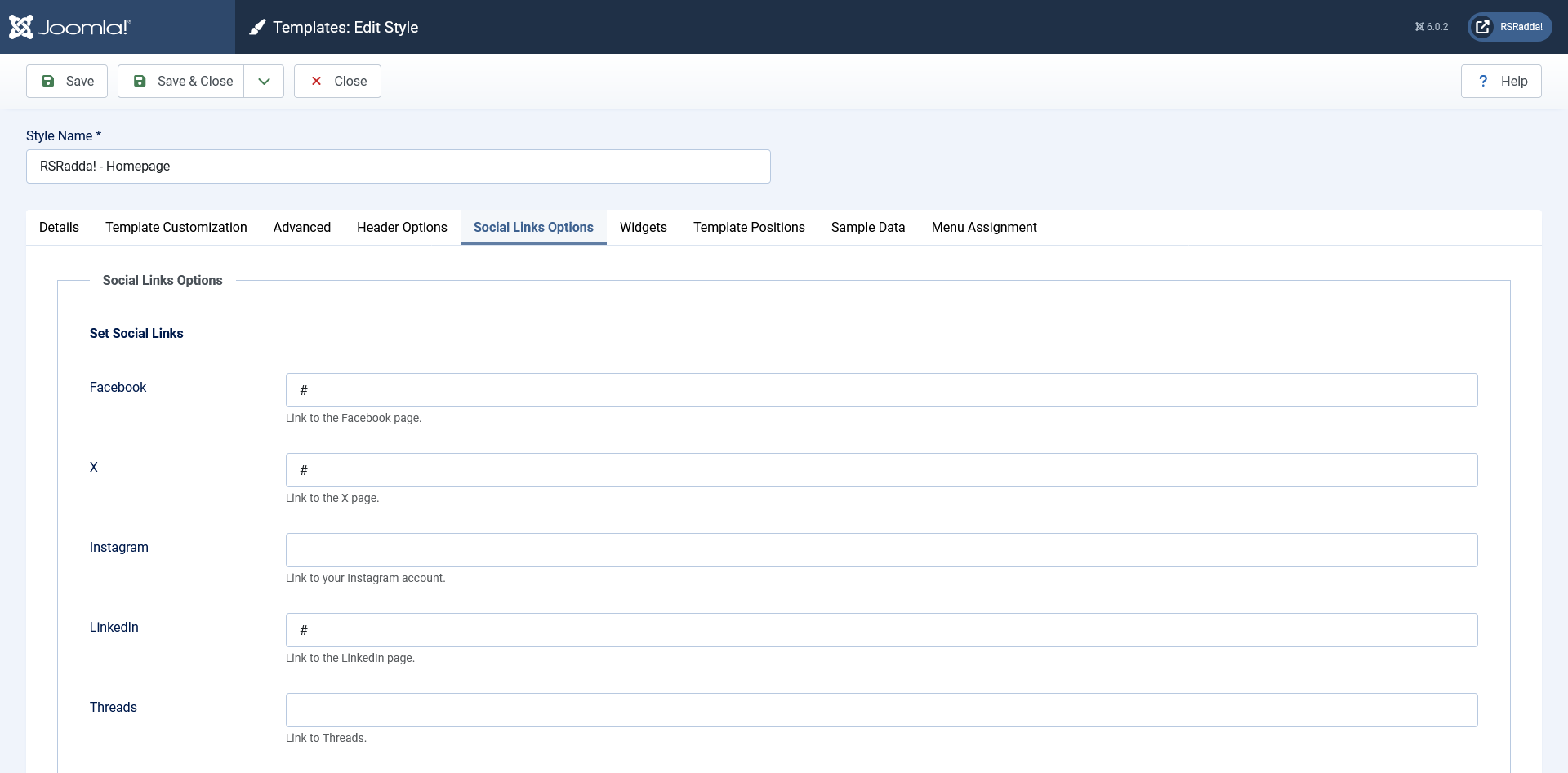The image size is (1568, 773).
Task: Focus the Facebook link input field
Action: 881,390
